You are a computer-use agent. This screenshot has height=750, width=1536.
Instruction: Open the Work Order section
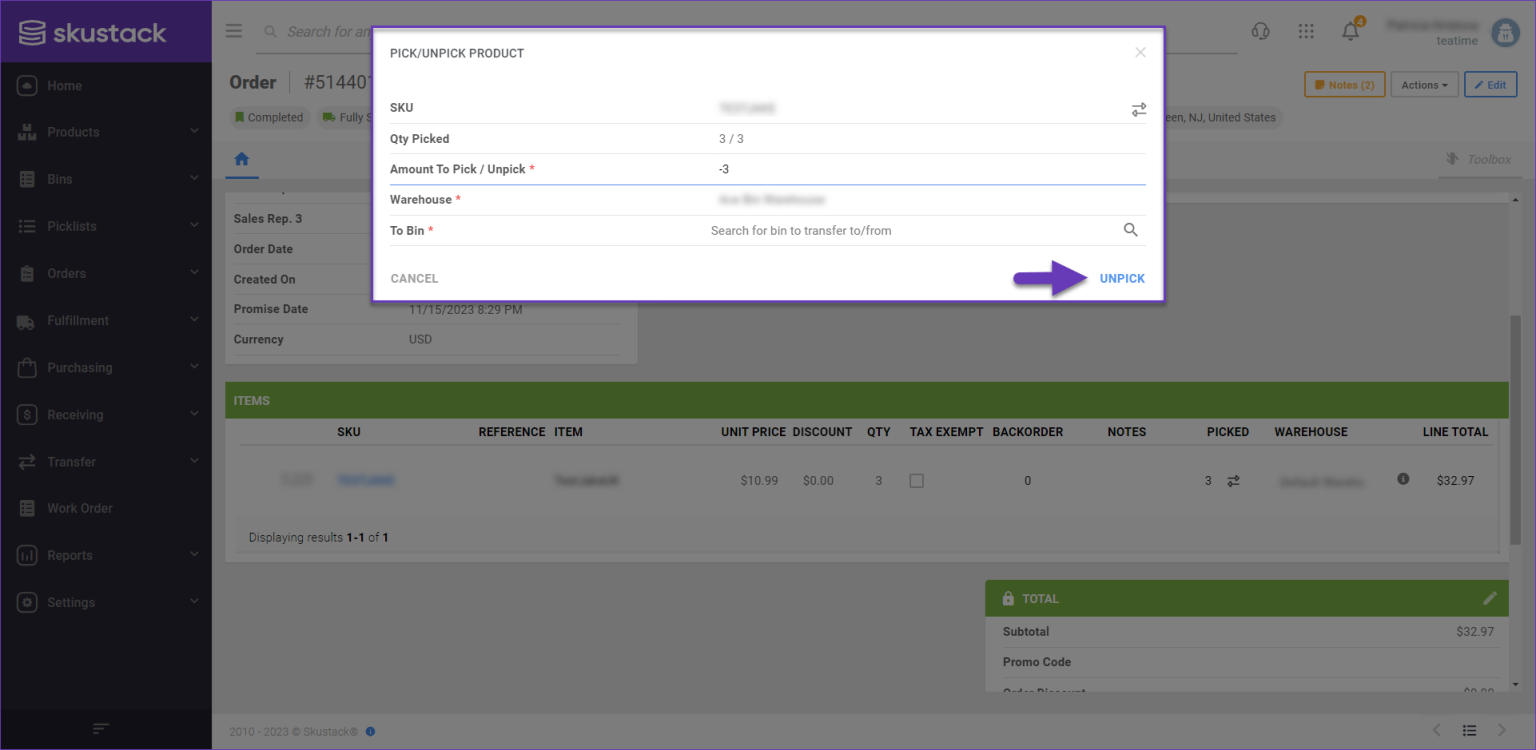(29, 508)
